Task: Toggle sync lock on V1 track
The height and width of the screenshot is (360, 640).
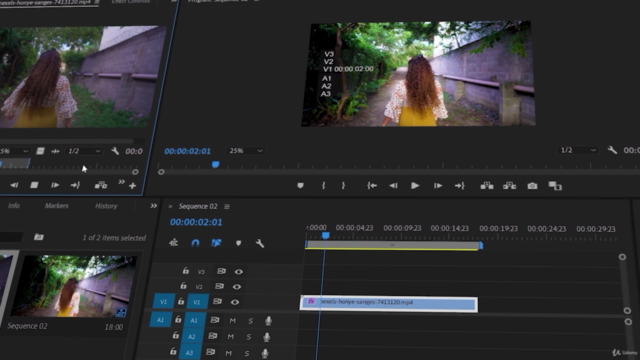Action: point(218,302)
